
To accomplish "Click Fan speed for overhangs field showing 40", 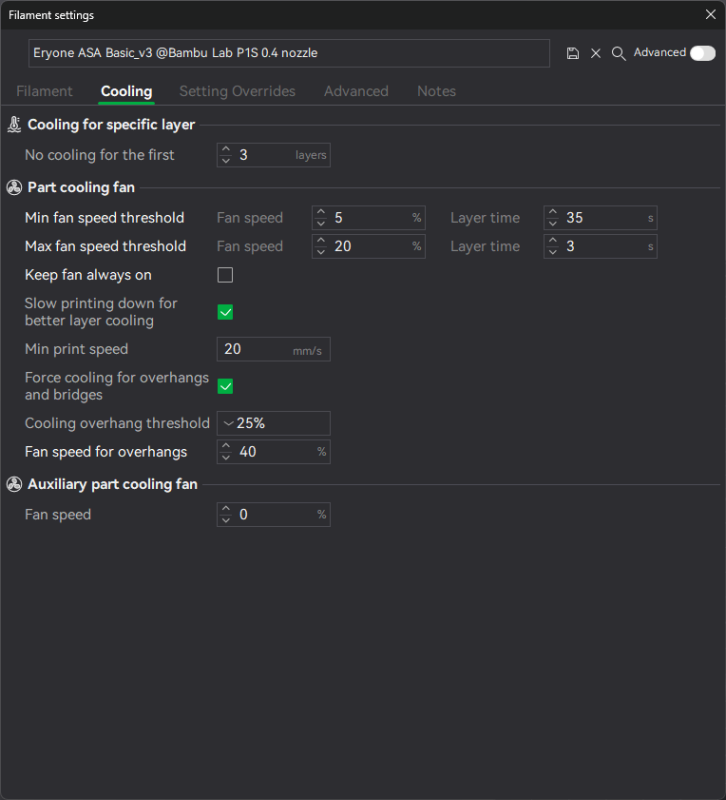I will [273, 452].
